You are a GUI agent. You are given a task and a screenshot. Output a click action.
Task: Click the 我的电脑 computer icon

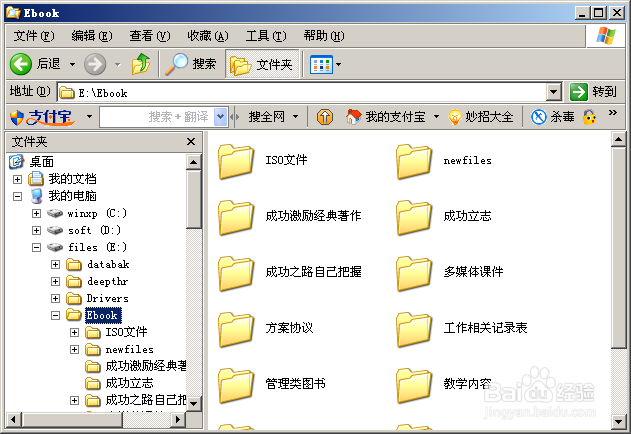(x=36, y=196)
